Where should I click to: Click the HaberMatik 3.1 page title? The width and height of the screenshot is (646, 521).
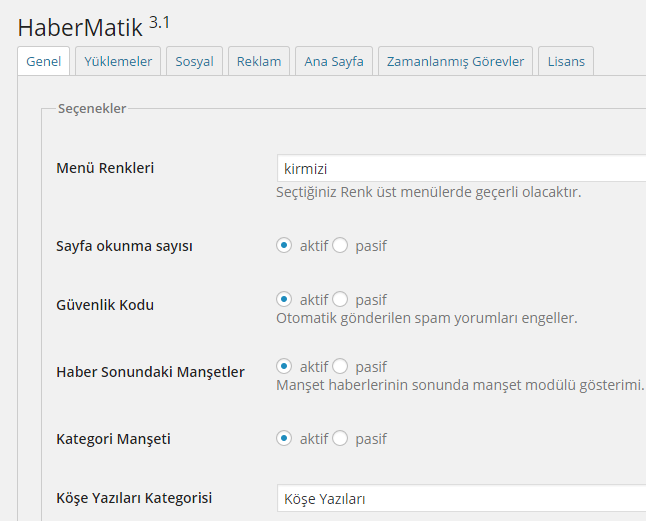tap(94, 27)
